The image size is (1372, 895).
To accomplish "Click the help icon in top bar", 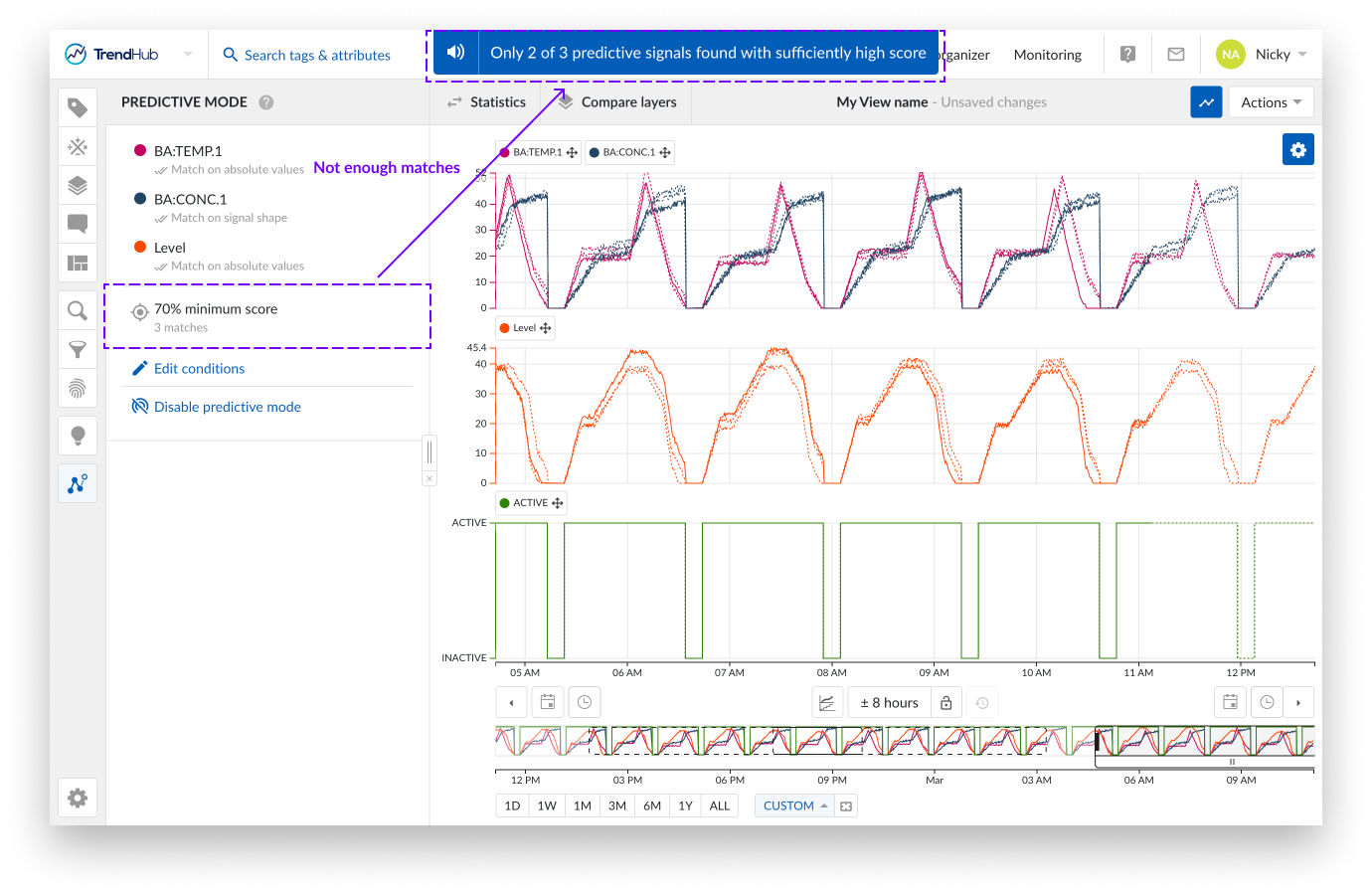I will point(1127,55).
